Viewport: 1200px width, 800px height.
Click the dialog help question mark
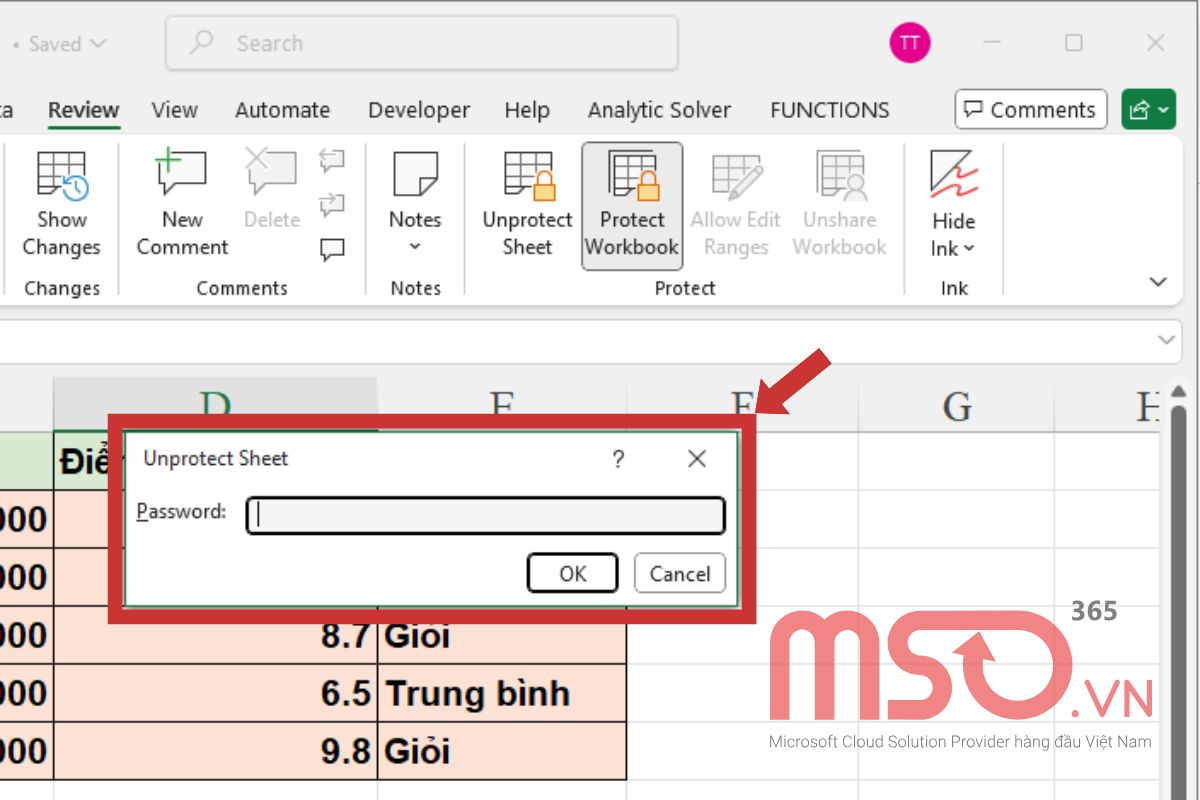(618, 459)
